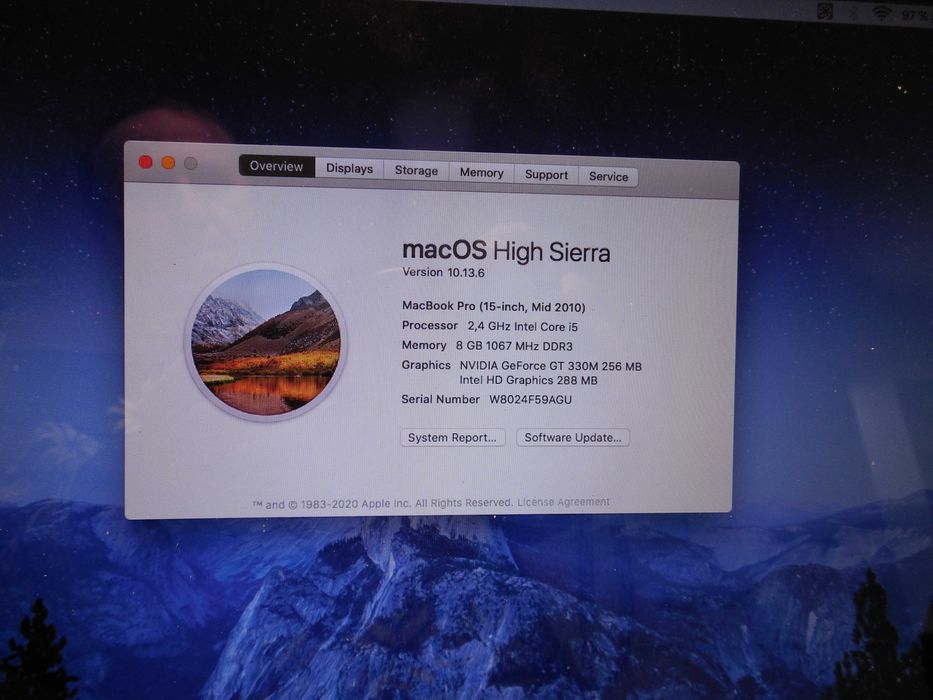
Task: Click the macOS High Sierra title
Action: click(506, 251)
